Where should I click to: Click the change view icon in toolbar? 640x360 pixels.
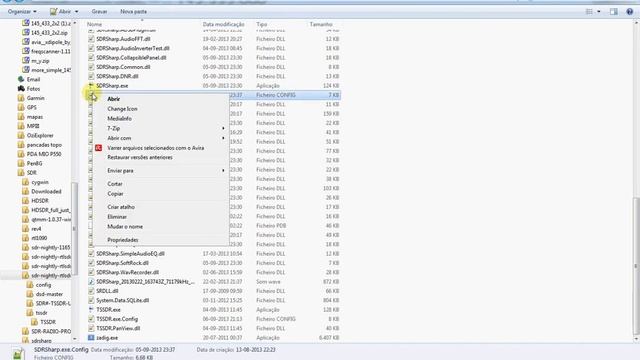coord(589,11)
